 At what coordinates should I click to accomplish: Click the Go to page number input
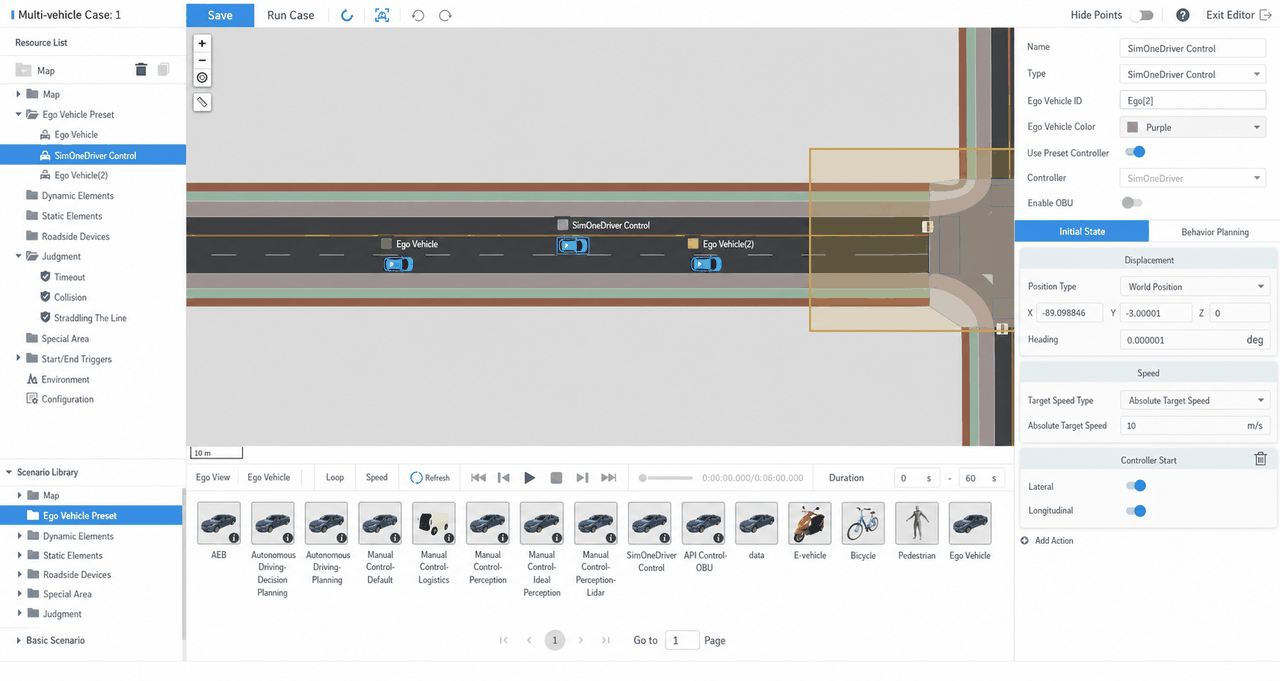point(681,640)
